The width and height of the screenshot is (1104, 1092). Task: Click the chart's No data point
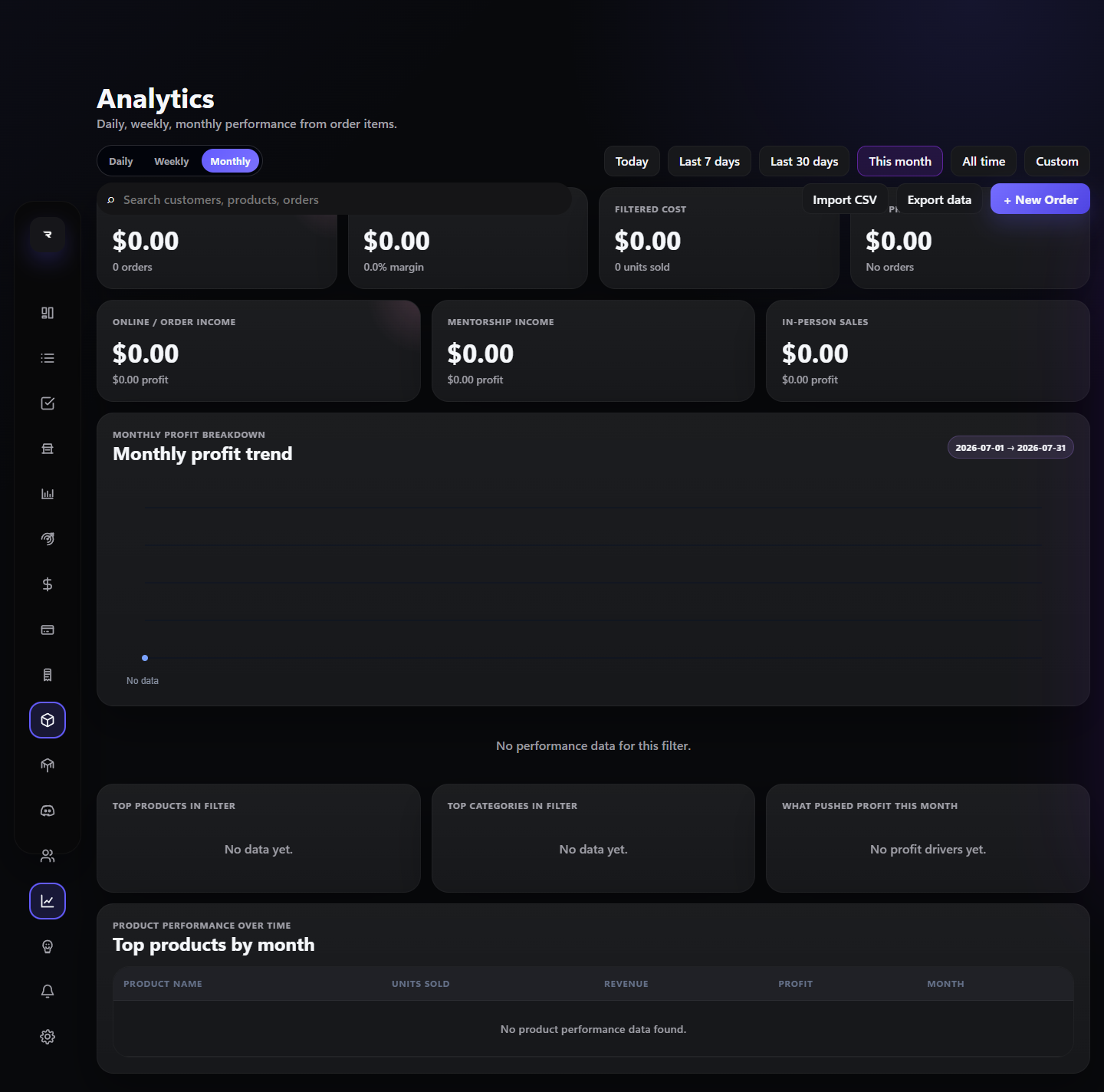(145, 658)
